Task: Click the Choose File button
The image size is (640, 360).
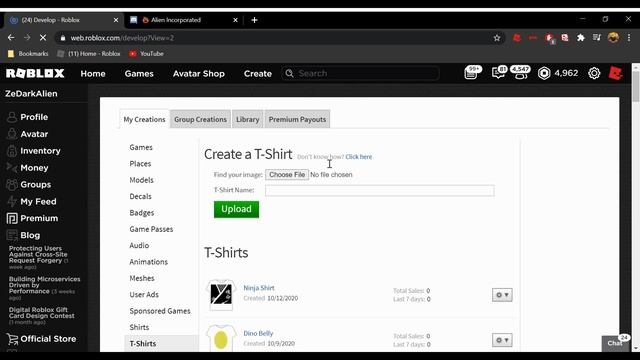Action: (287, 174)
